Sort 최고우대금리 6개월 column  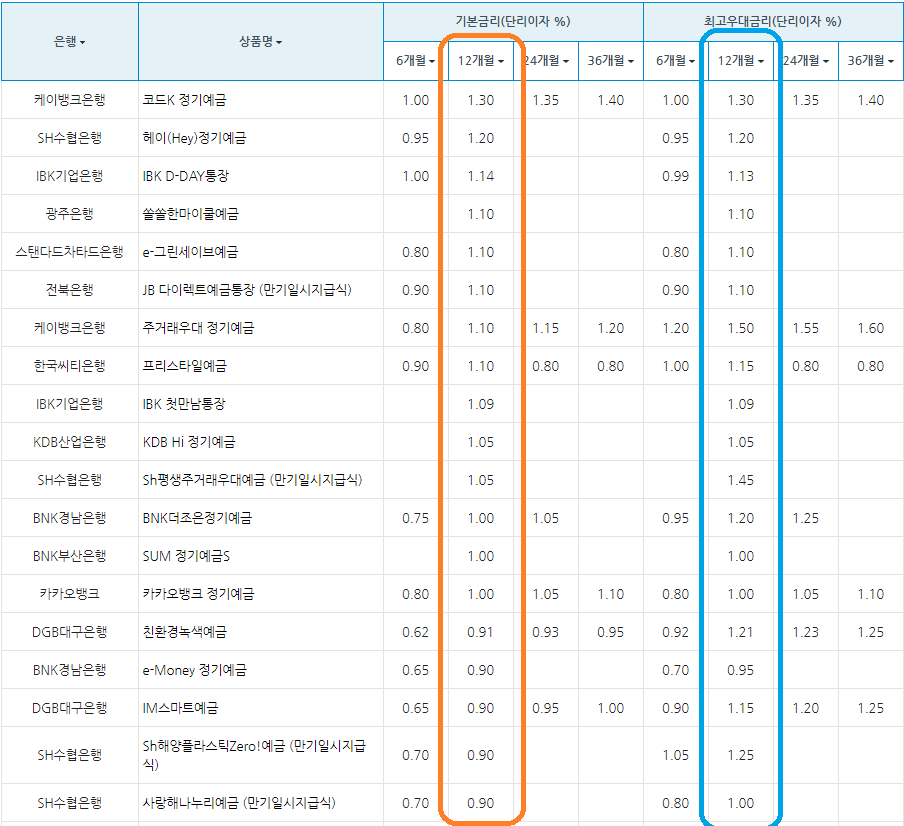(675, 61)
